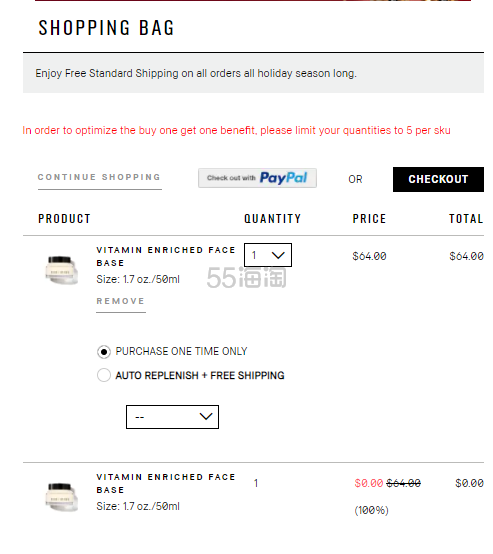Screen dimensions: 493x554
Task: Click the PRODUCT column header
Action: click(64, 219)
